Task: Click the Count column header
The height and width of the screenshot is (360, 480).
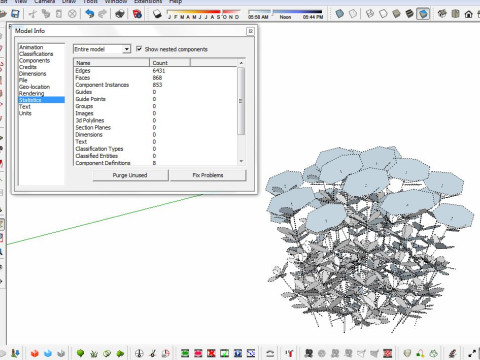Action: (x=170, y=63)
